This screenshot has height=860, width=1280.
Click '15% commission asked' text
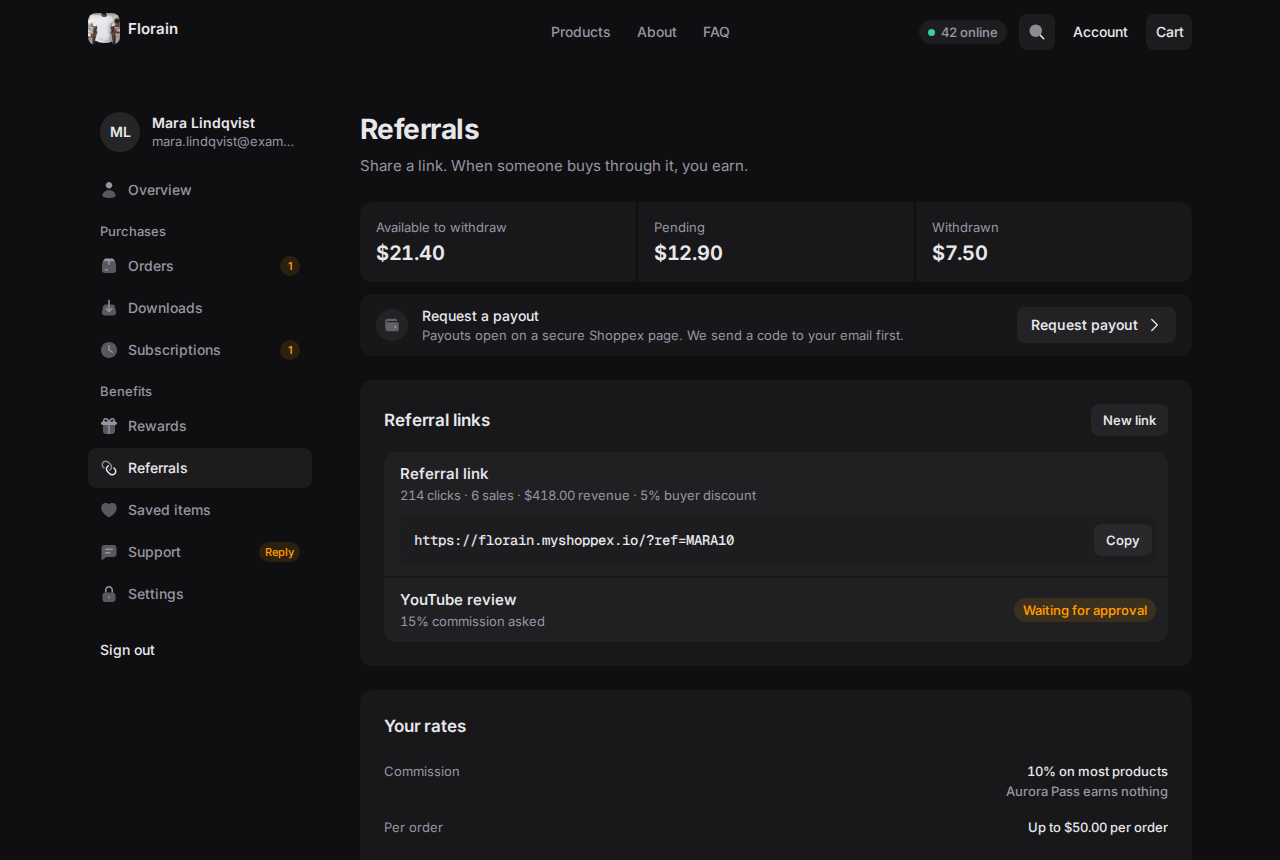[x=472, y=622]
